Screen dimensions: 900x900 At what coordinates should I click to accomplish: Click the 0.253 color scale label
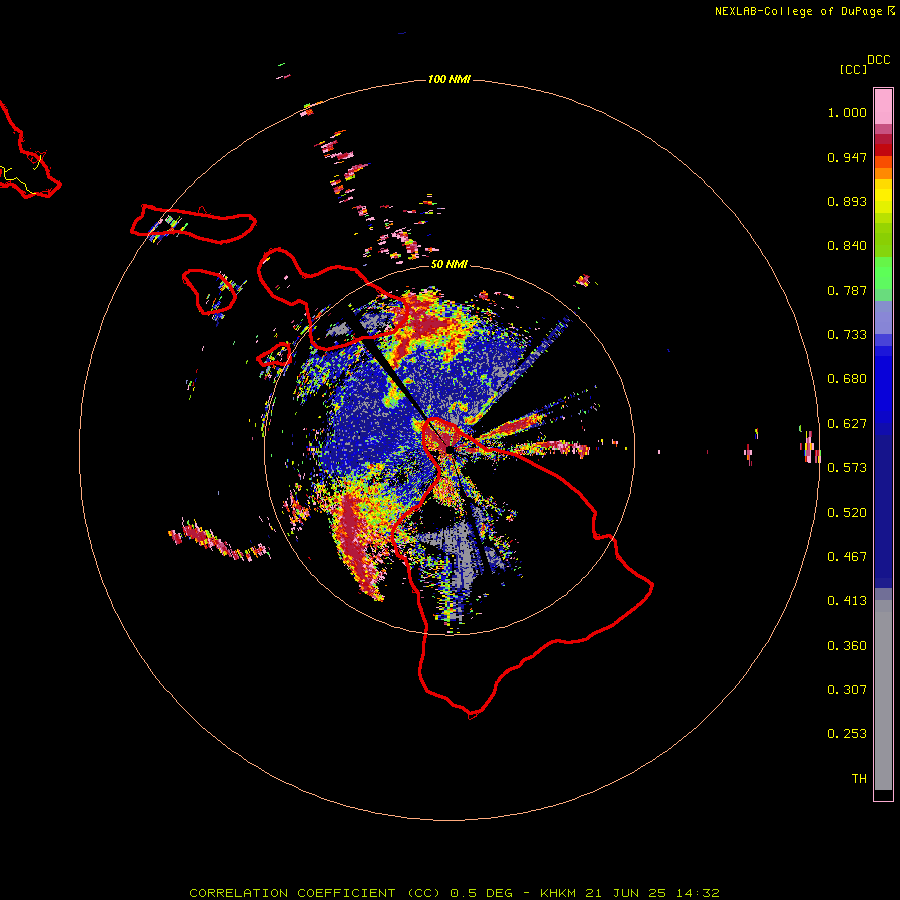click(847, 734)
